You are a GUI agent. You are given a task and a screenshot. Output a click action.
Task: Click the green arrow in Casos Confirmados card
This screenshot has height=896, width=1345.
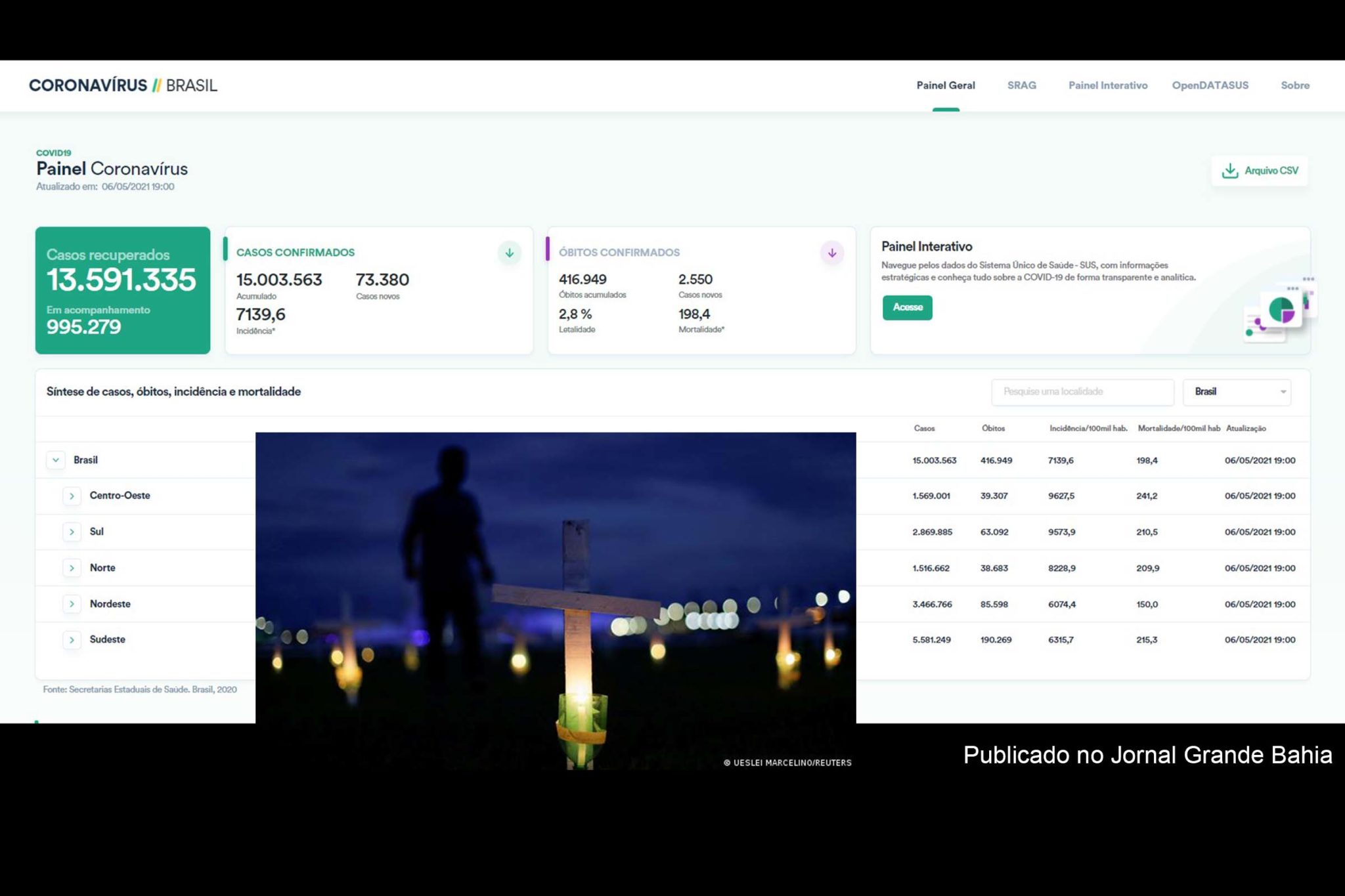(x=509, y=253)
